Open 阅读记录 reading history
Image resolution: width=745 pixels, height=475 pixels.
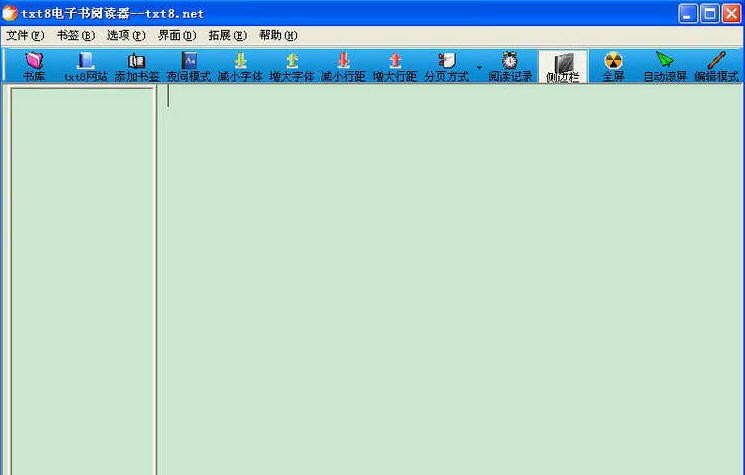tap(510, 66)
